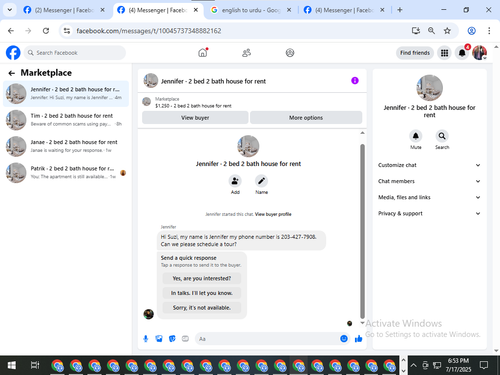
Task: Open Jennifer conversation in chat list
Action: 66,94
